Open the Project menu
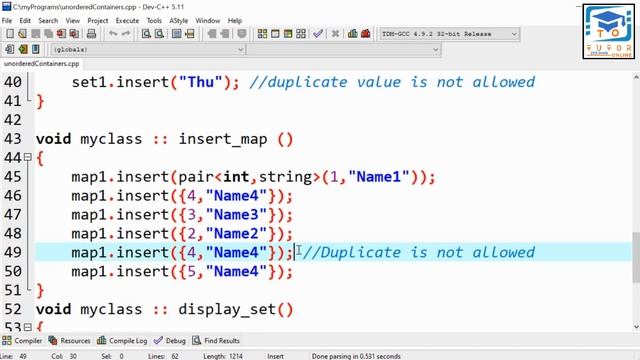Viewport: 640px width, 360px height. [98, 20]
